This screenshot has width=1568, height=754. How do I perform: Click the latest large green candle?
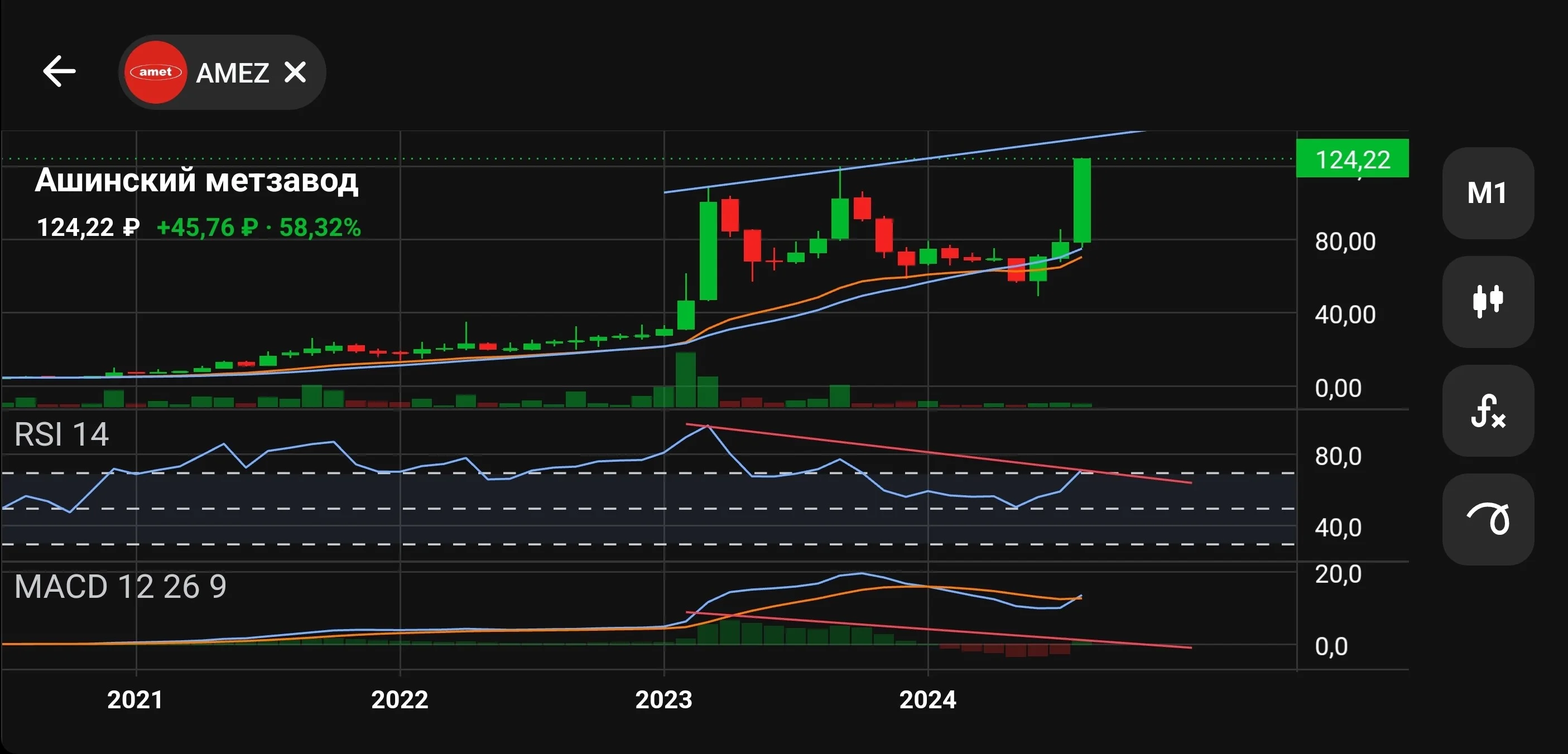pyautogui.click(x=1081, y=201)
